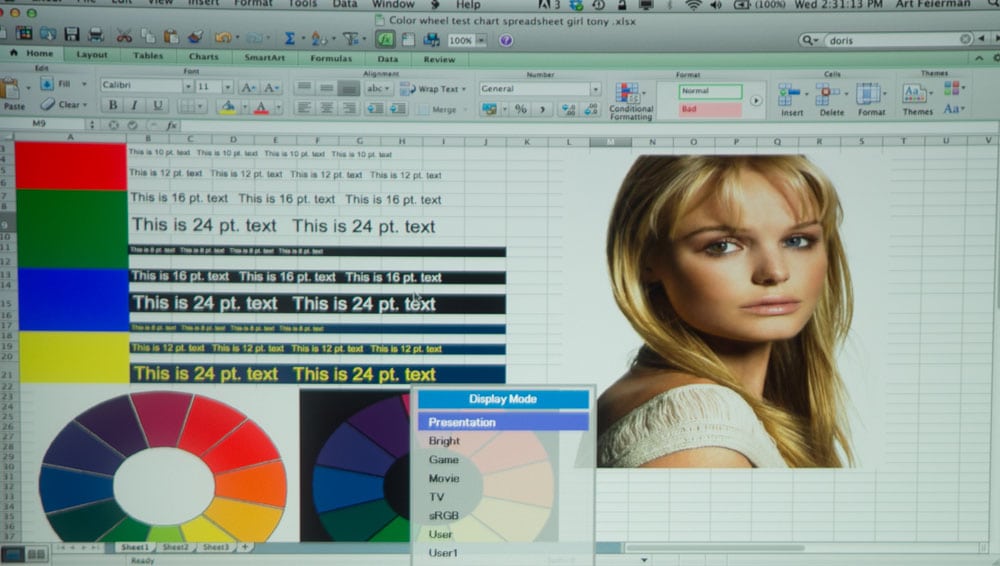
Task: Select the Format Painter brush icon
Action: click(196, 36)
